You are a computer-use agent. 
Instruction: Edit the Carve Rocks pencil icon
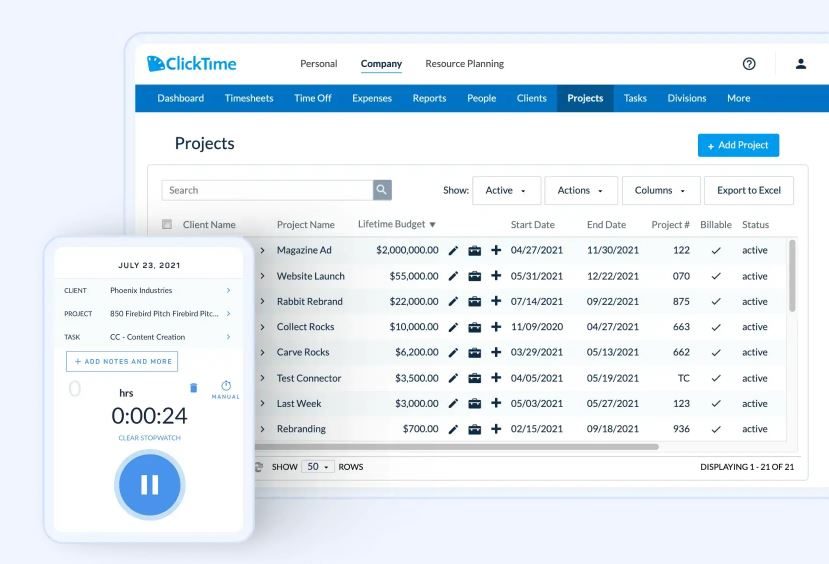[453, 353]
